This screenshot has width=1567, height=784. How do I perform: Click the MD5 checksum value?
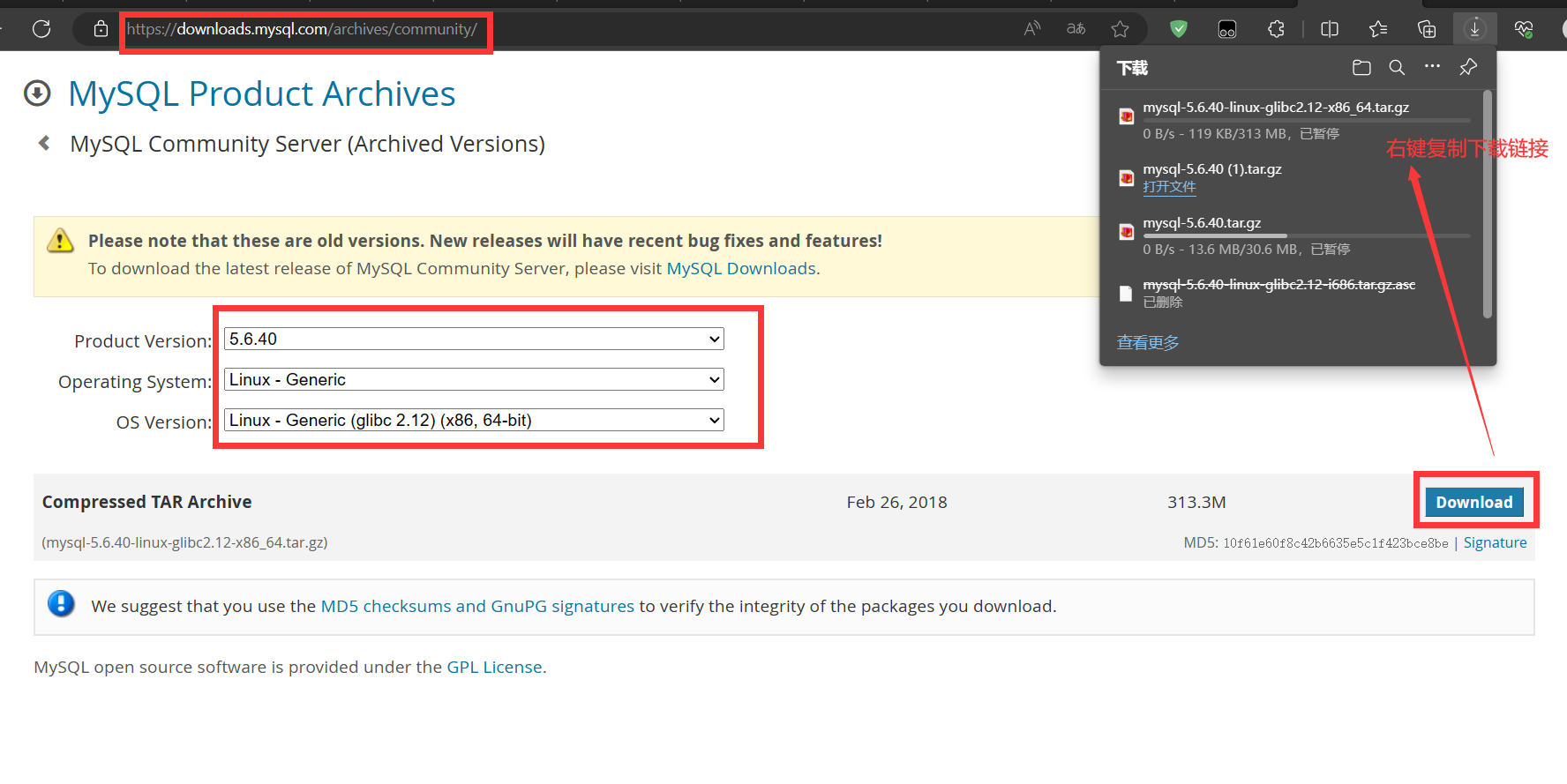tap(1335, 543)
